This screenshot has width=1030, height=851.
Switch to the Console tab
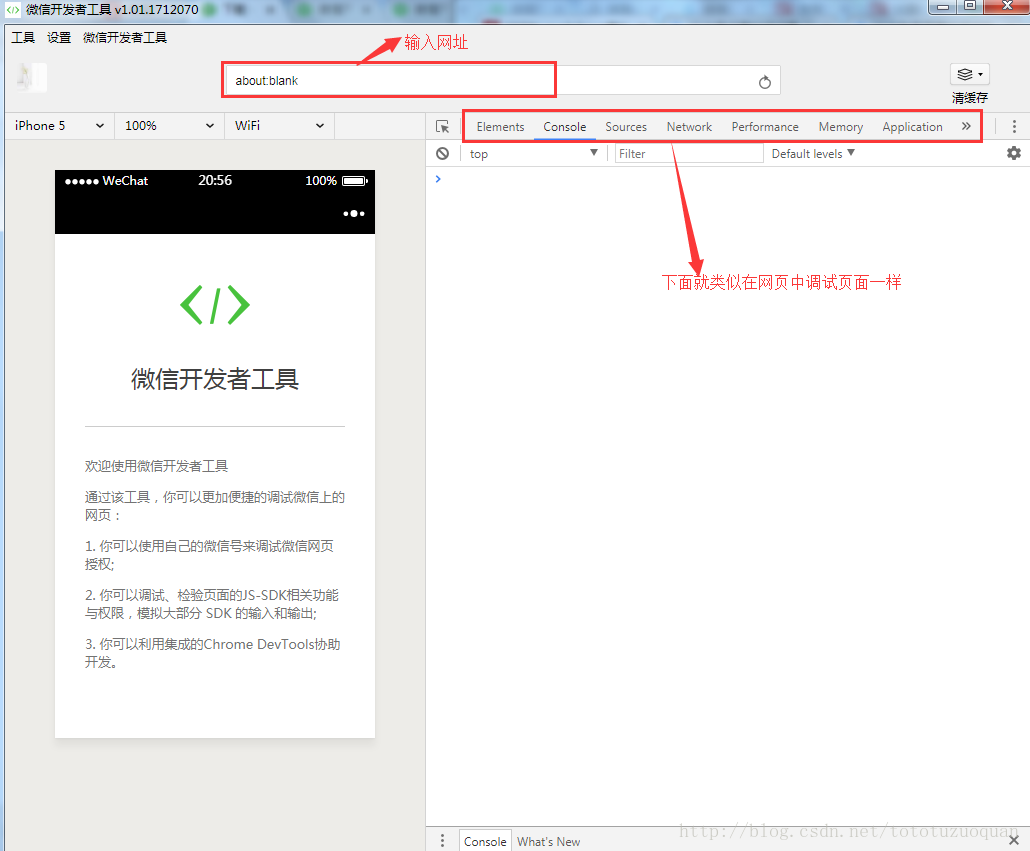[x=564, y=127]
